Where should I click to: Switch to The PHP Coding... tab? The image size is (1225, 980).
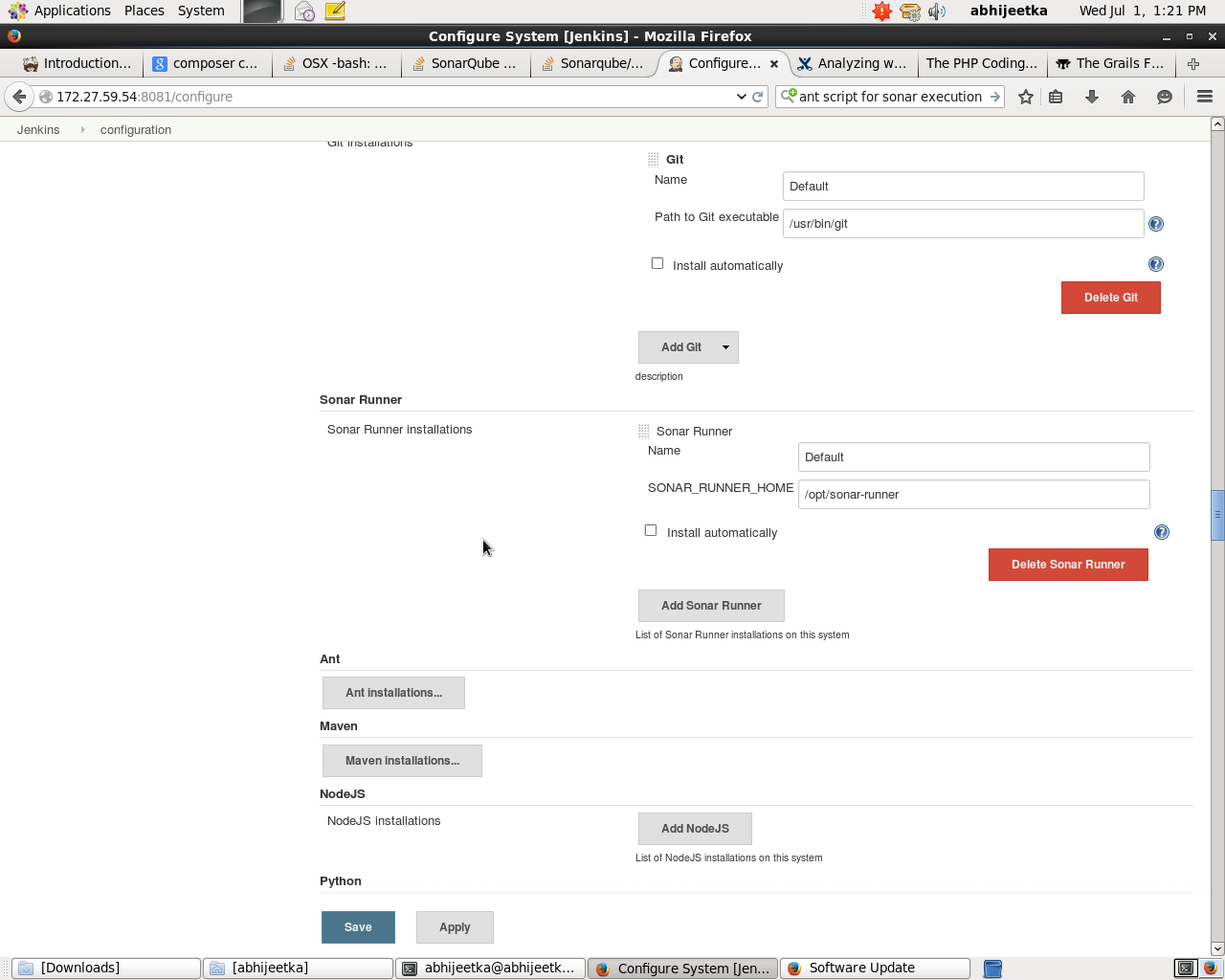point(981,64)
